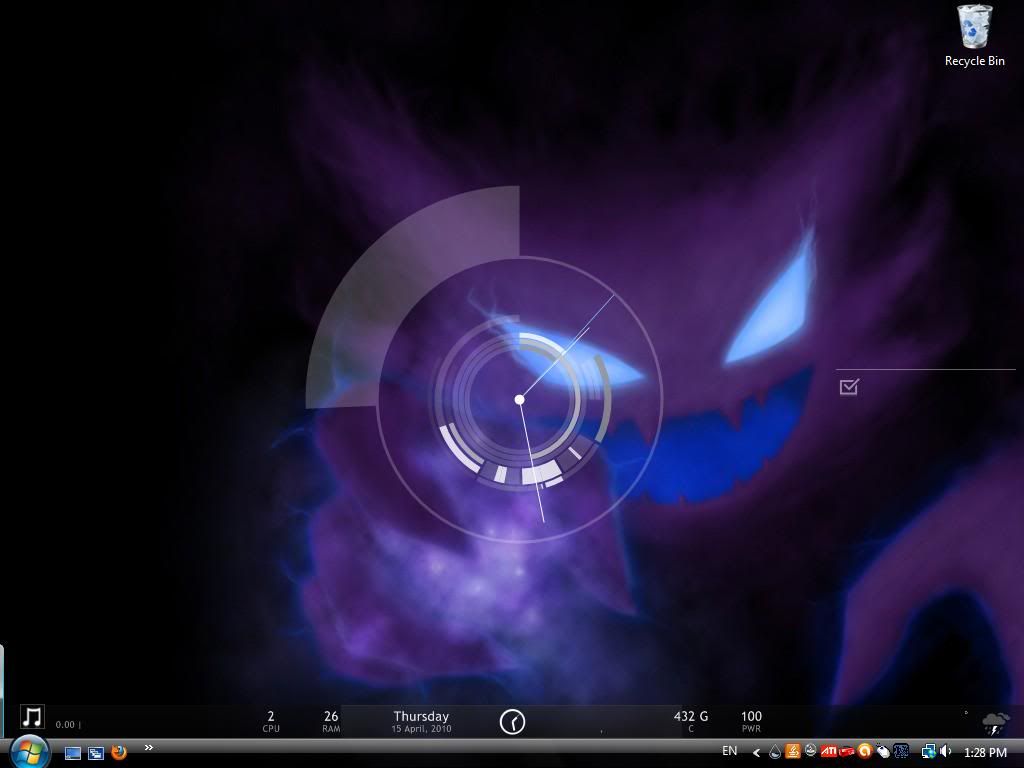Click the volume speaker tray icon
This screenshot has width=1024, height=768.
click(945, 751)
